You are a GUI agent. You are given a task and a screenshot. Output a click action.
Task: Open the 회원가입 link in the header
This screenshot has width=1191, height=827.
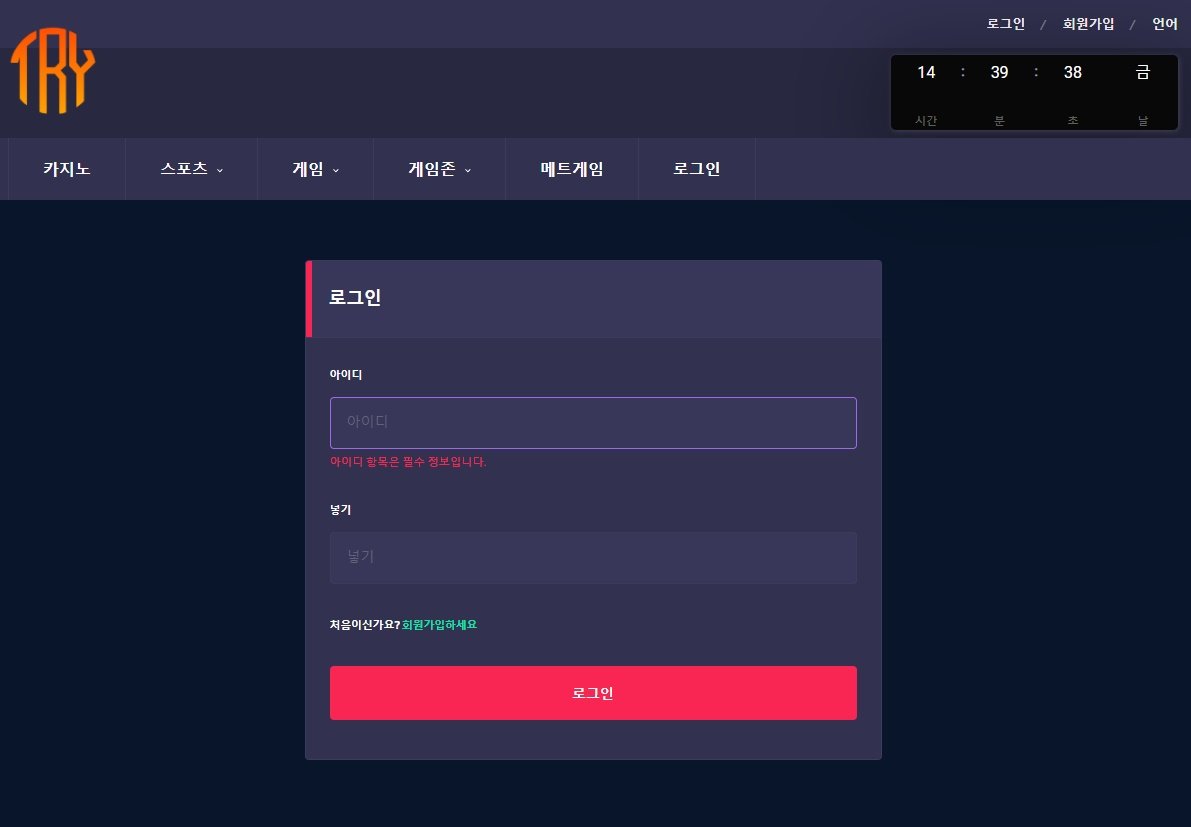(x=1088, y=24)
